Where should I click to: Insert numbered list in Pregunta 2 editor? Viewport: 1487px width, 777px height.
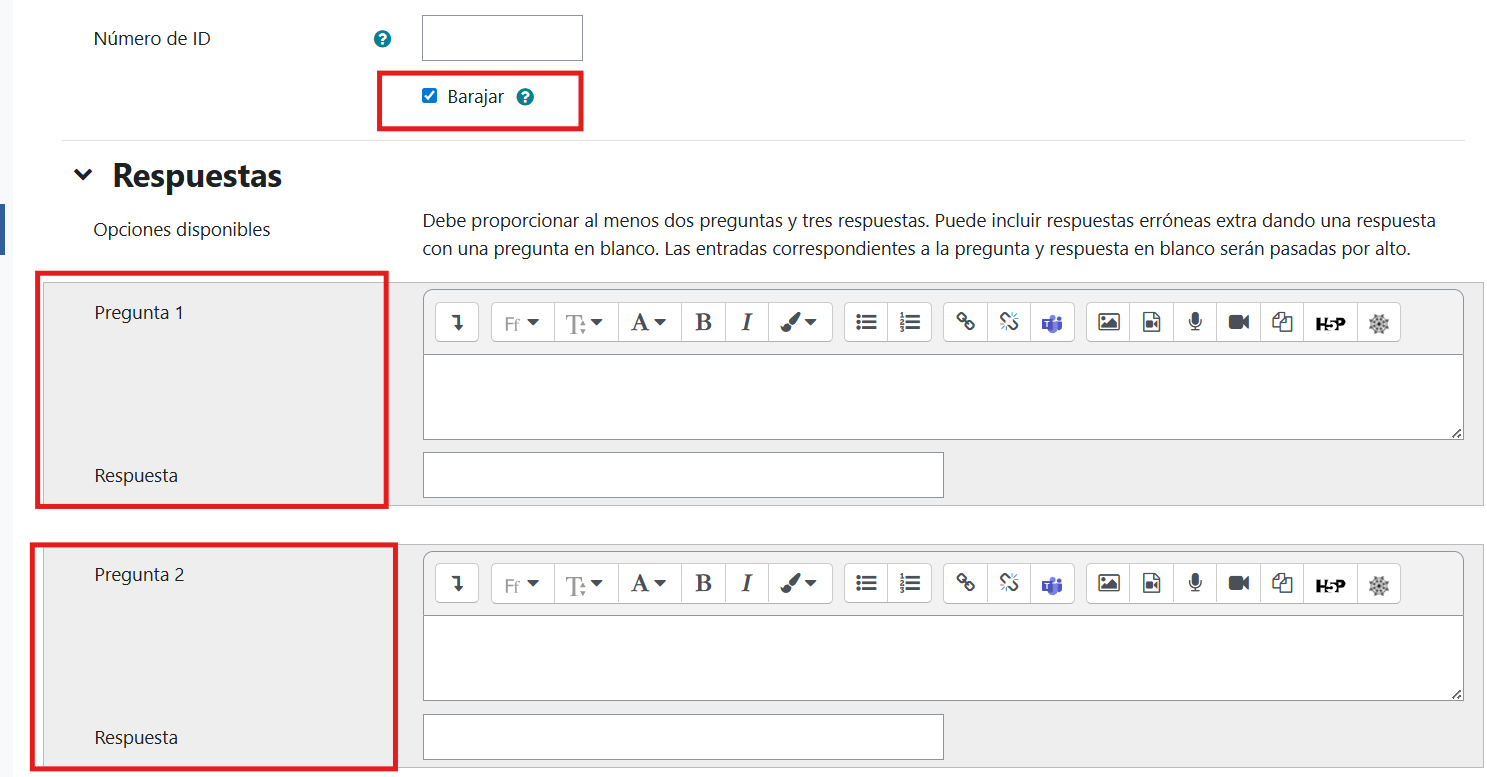tap(909, 584)
